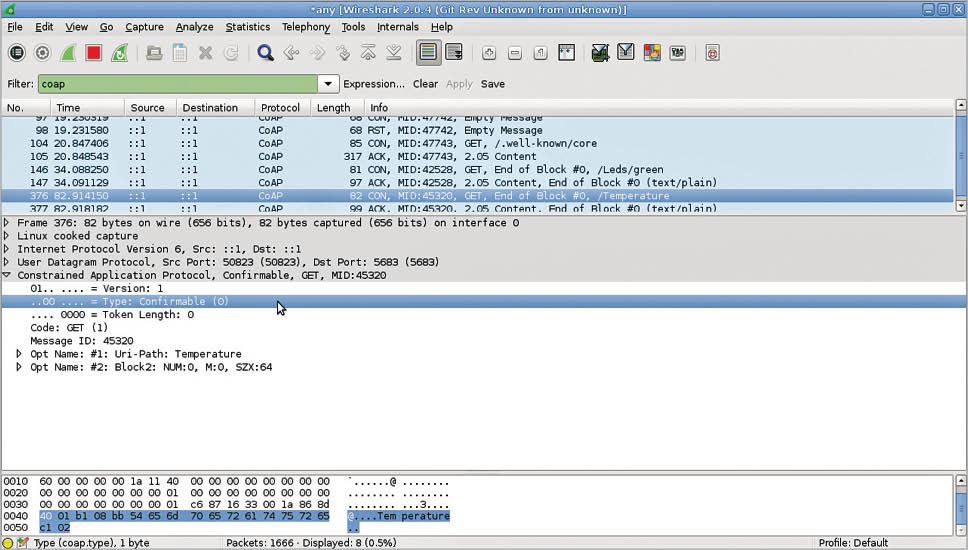
Task: Open coloring rules icon
Action: click(652, 53)
